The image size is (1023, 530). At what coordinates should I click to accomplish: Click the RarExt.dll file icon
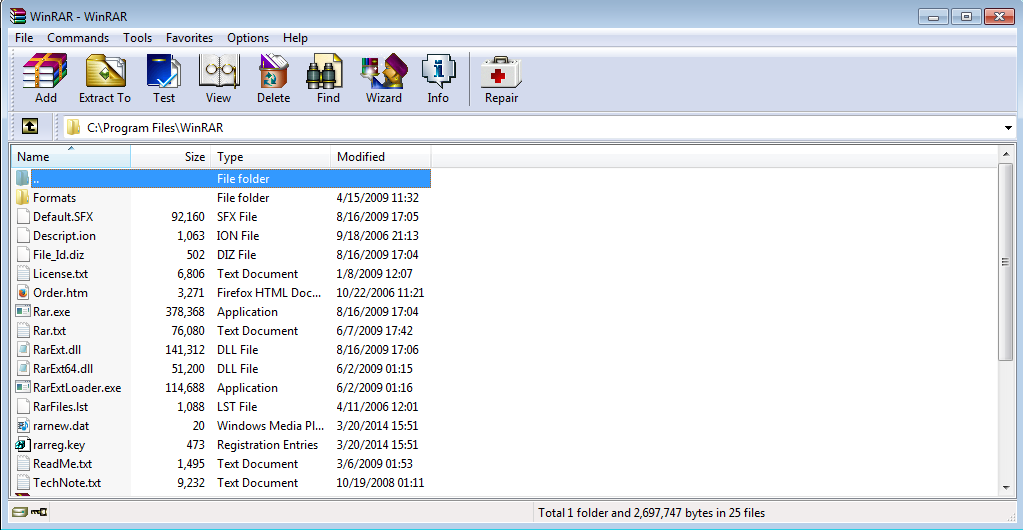pyautogui.click(x=23, y=349)
